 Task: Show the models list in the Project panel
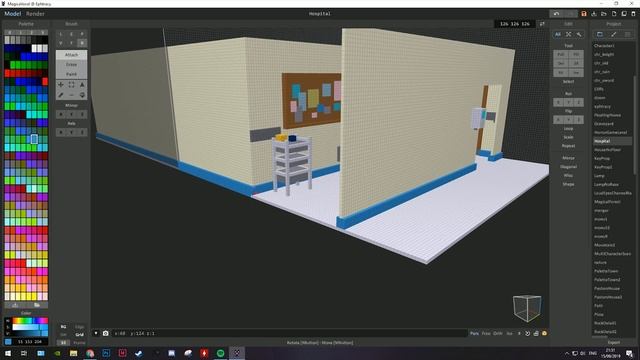[x=600, y=35]
